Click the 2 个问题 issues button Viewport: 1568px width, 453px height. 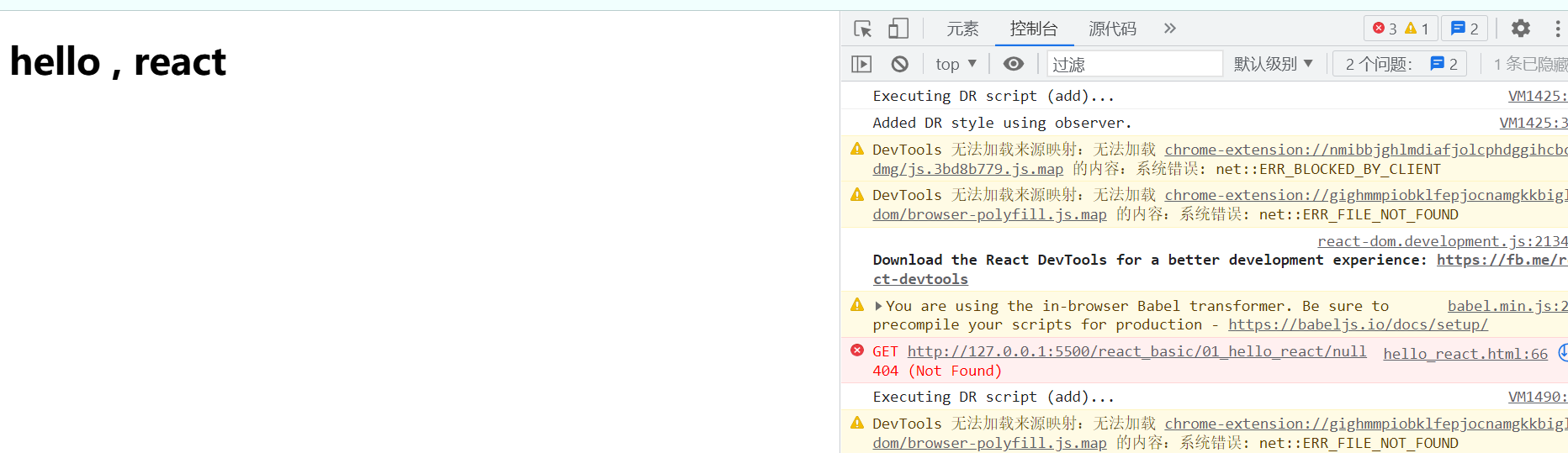1400,64
